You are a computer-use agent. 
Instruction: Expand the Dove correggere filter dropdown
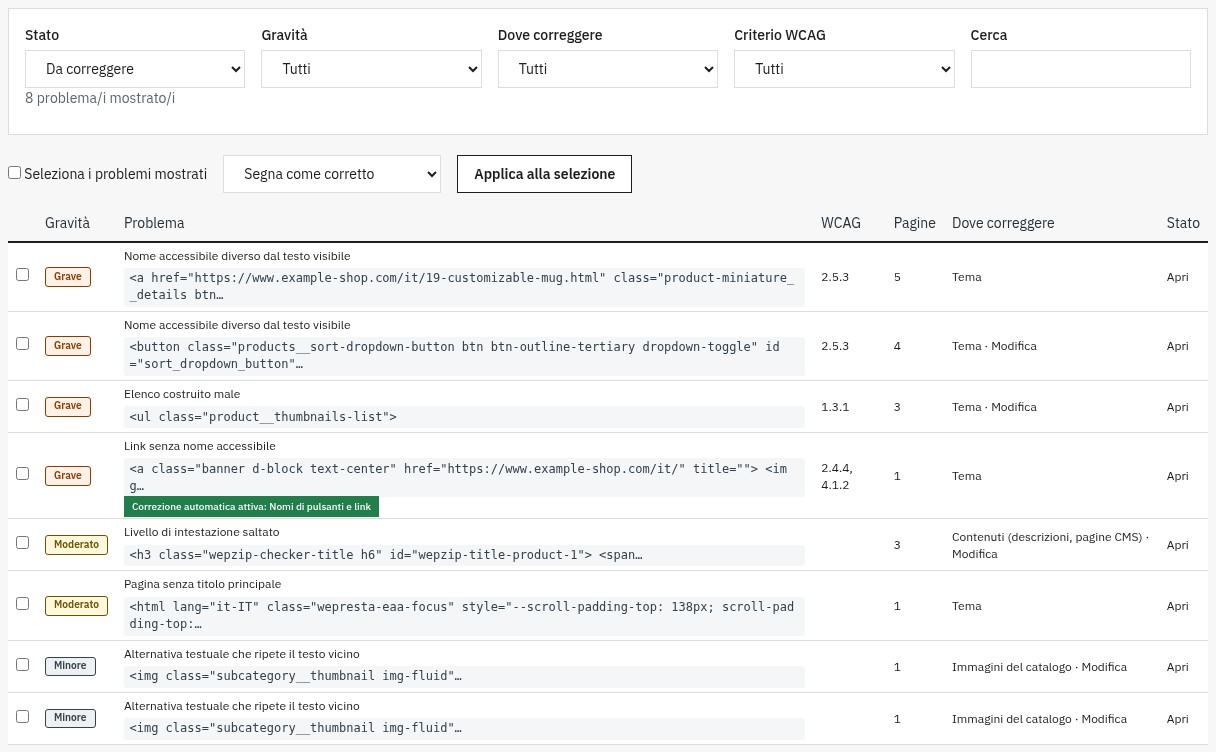click(x=608, y=69)
